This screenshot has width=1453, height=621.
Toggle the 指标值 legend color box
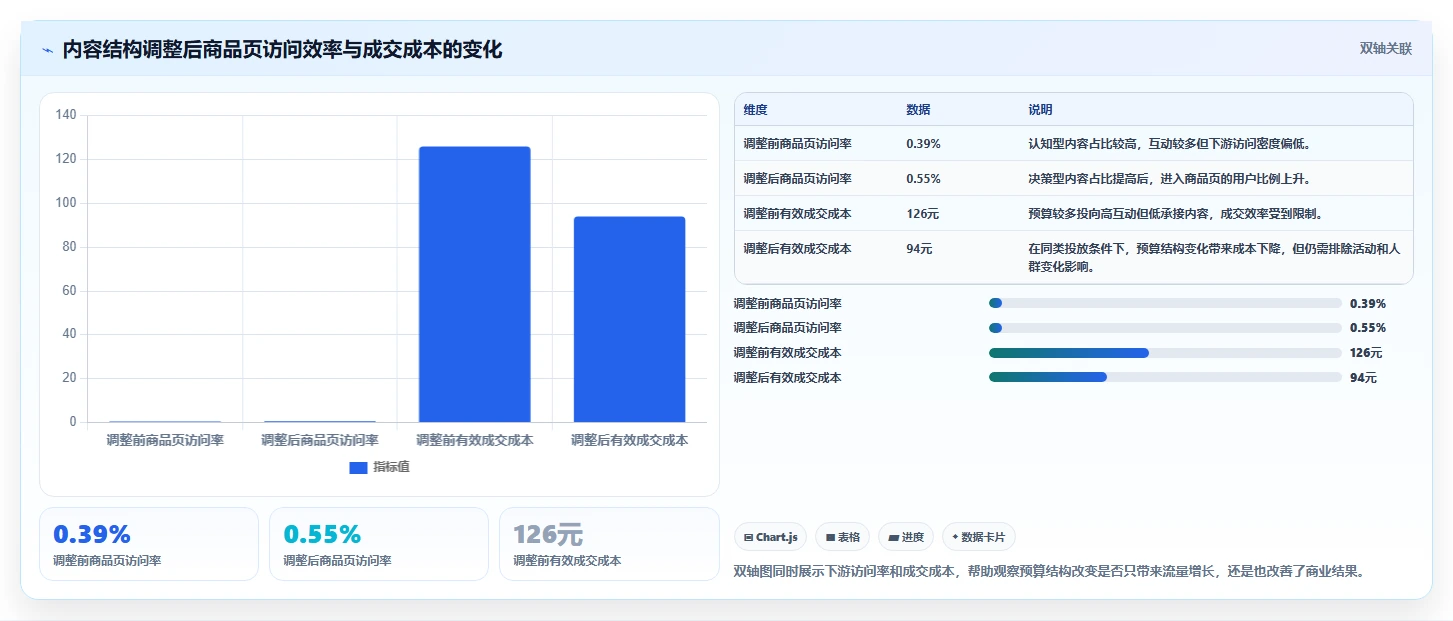tap(359, 468)
